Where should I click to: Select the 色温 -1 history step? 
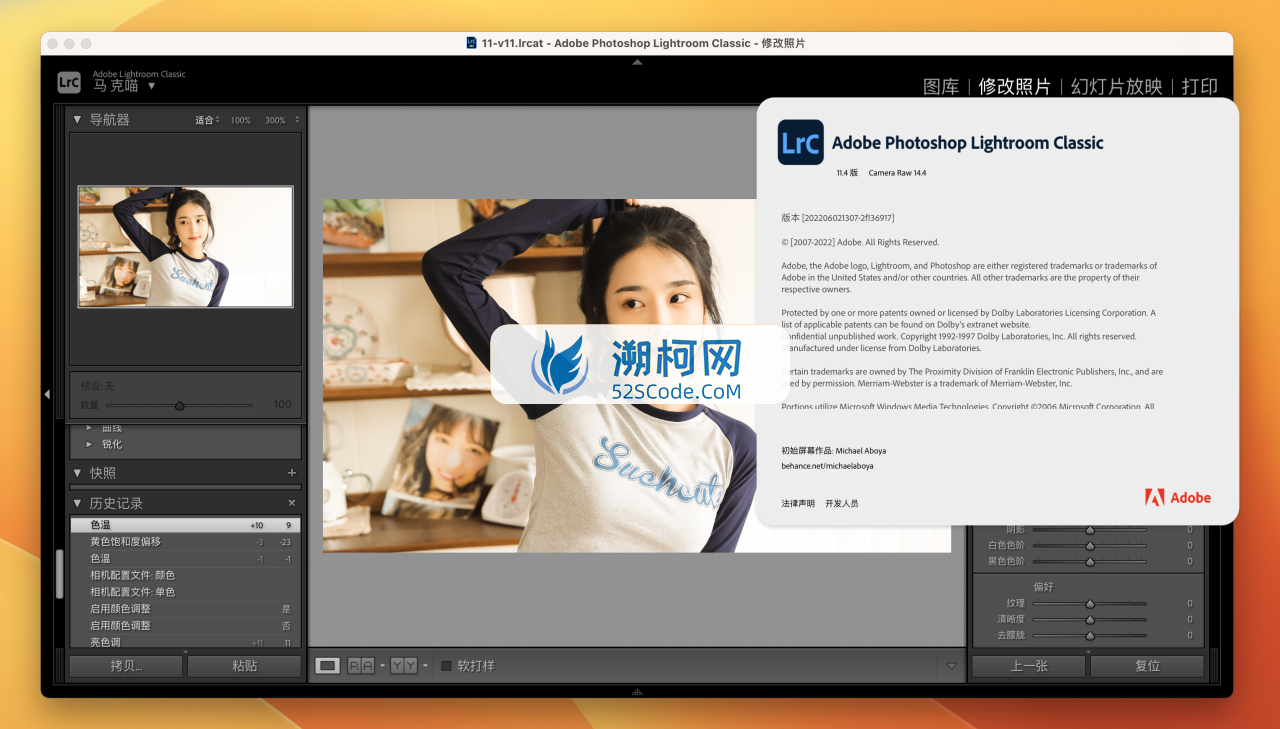coord(185,558)
